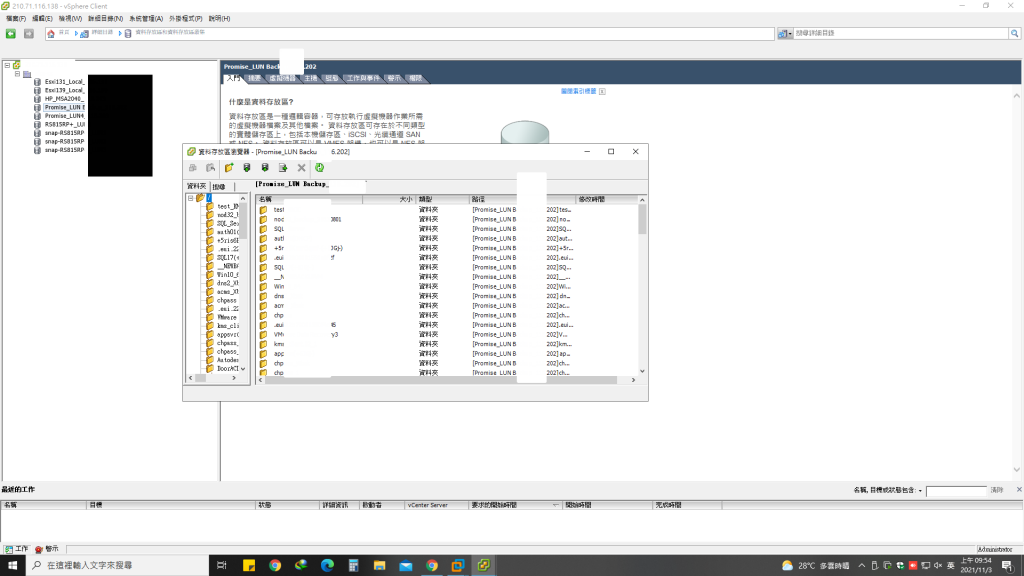Image resolution: width=1024 pixels, height=576 pixels.
Task: Collapse the root folder in datastore browser tree
Action: click(191, 198)
